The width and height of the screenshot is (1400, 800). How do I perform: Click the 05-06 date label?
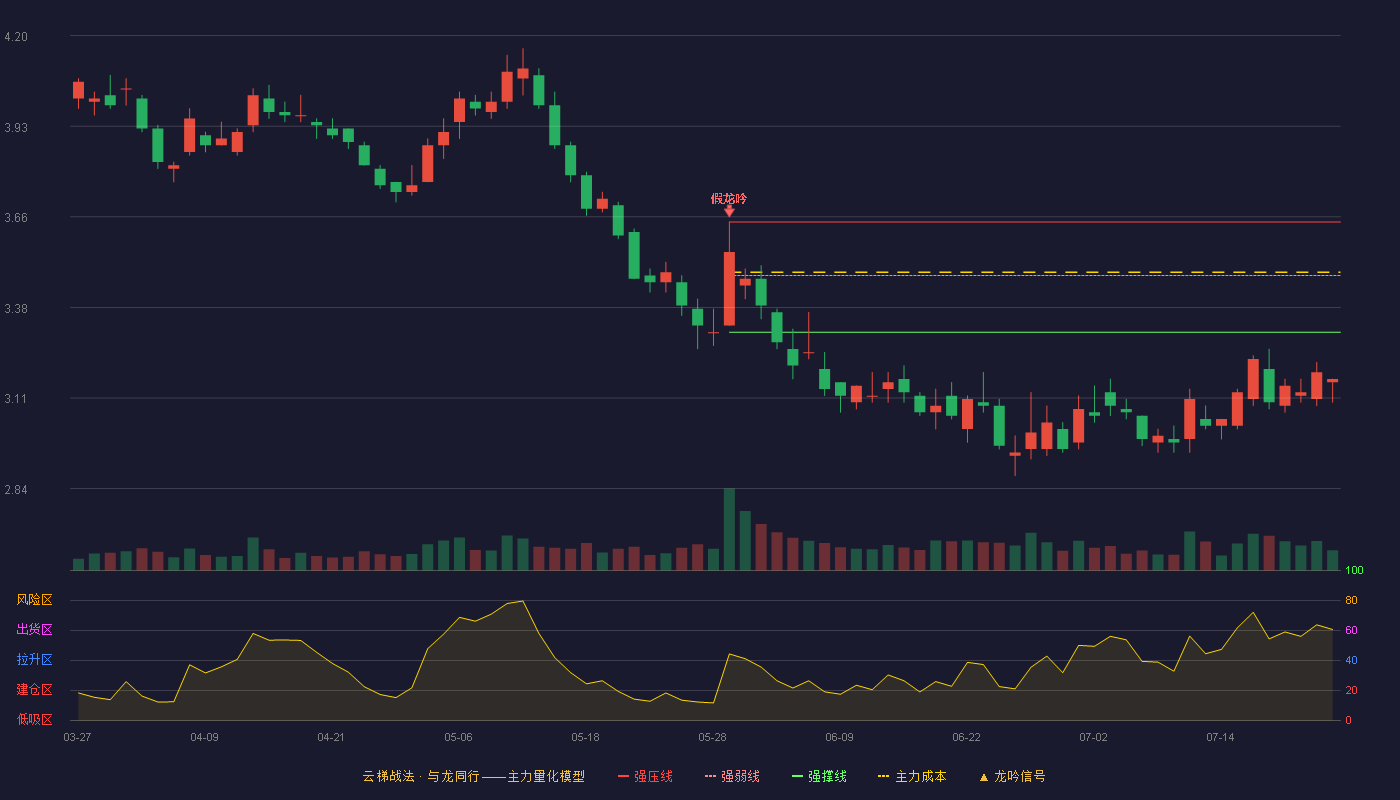458,737
